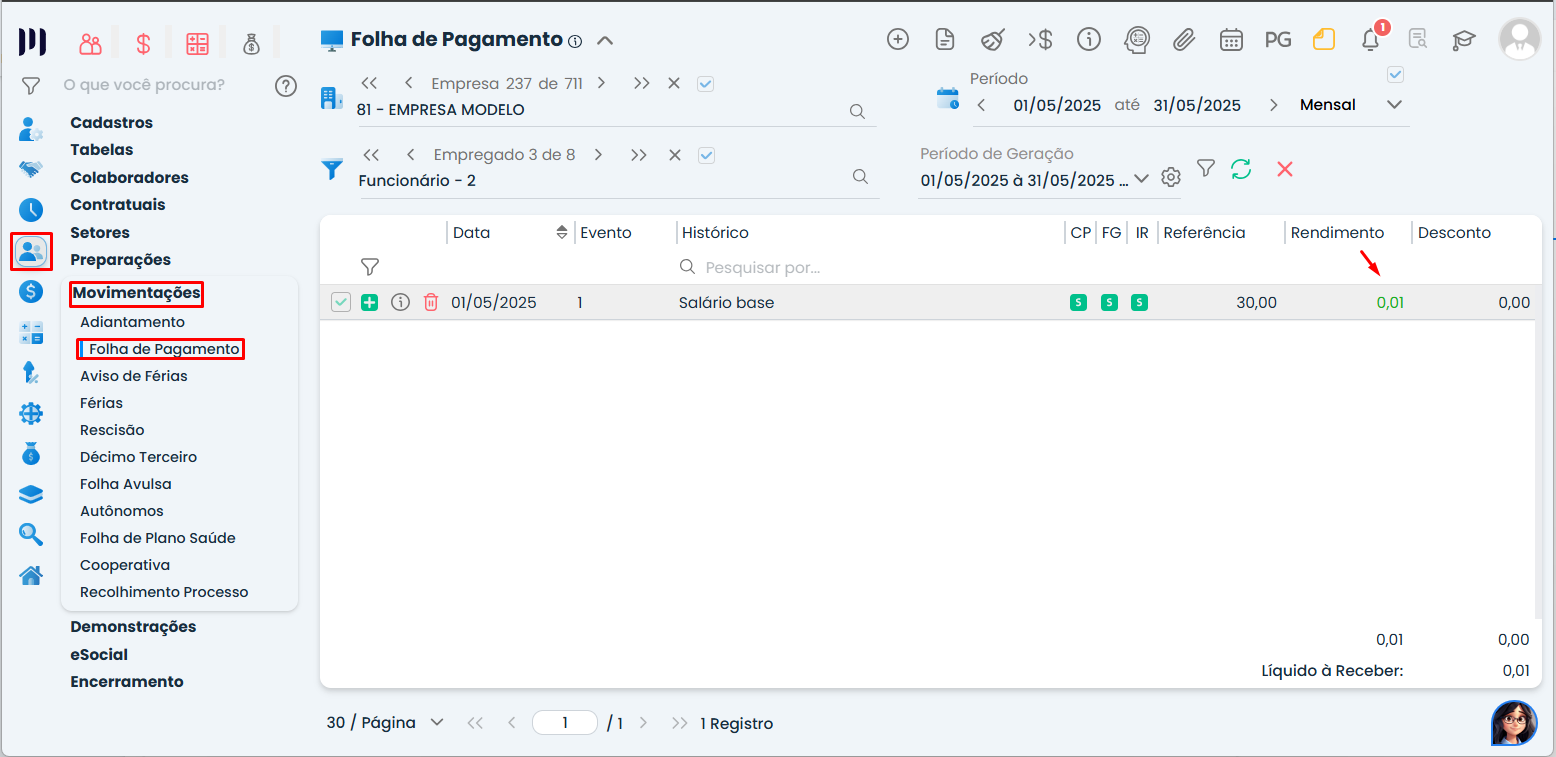The width and height of the screenshot is (1556, 757).
Task: Toggle the checkbox next to Empregado navigation
Action: (706, 155)
